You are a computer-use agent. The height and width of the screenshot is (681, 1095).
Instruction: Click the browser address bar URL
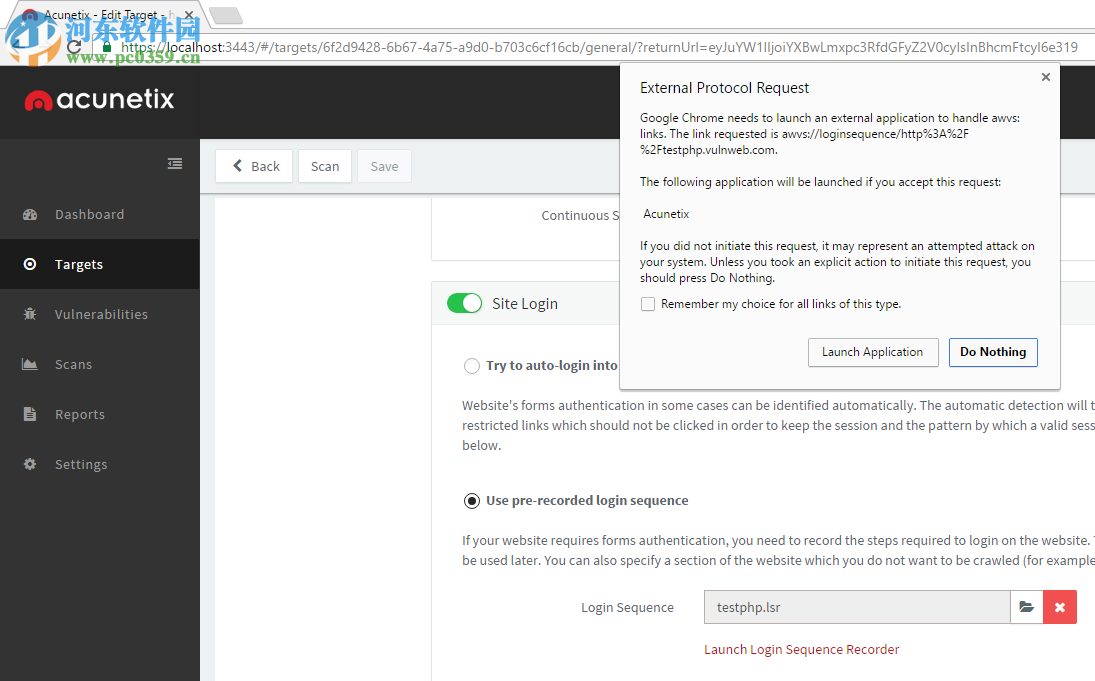(x=599, y=47)
